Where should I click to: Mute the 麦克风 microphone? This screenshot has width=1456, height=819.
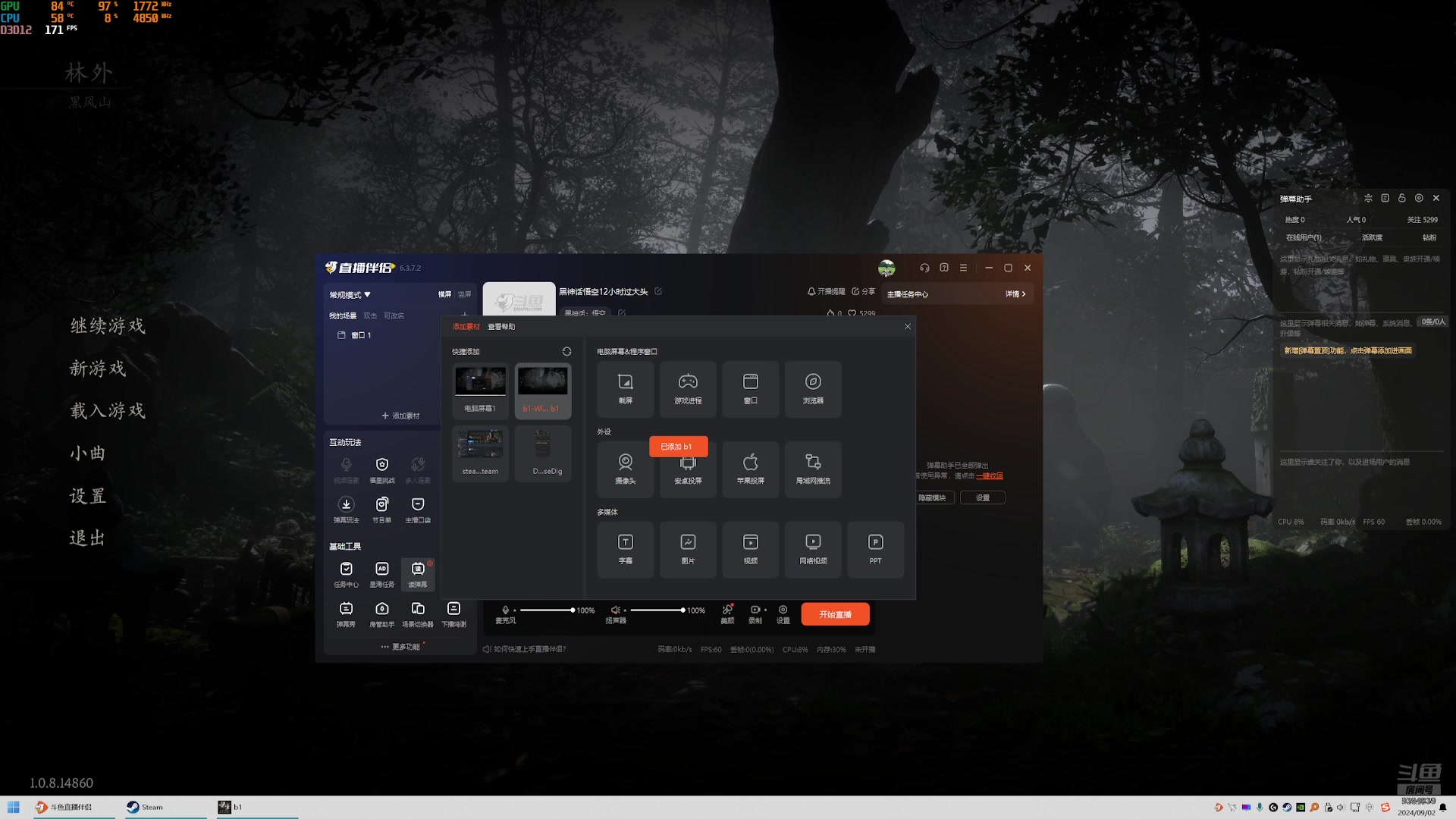[x=506, y=610]
